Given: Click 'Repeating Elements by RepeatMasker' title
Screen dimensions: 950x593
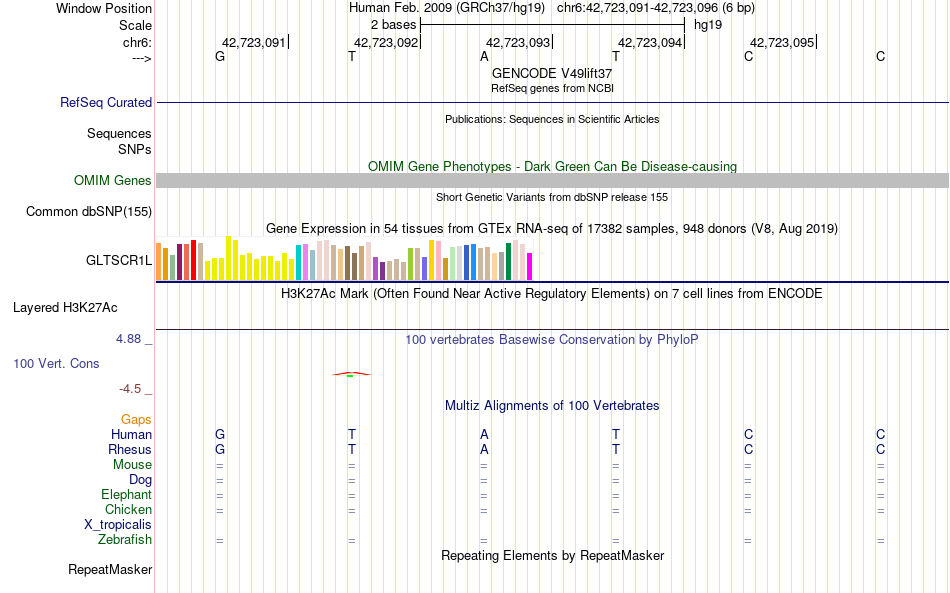Looking at the screenshot, I should 552,556.
